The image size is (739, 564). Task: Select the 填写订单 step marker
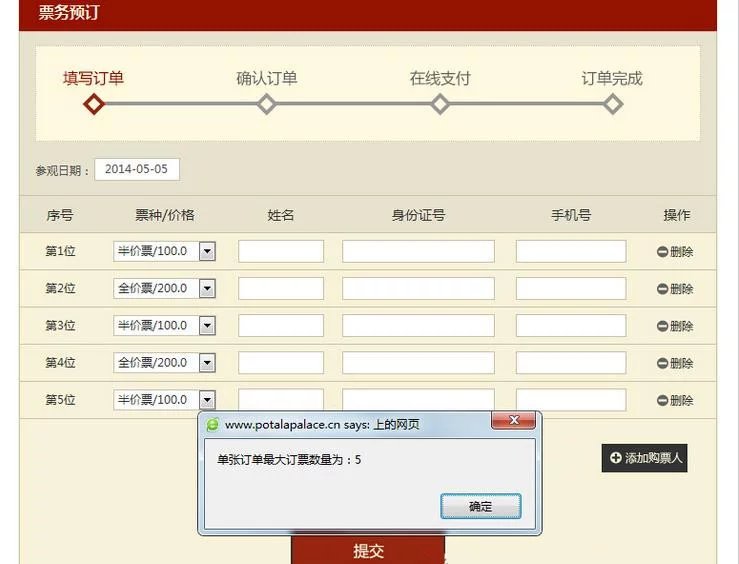point(94,104)
